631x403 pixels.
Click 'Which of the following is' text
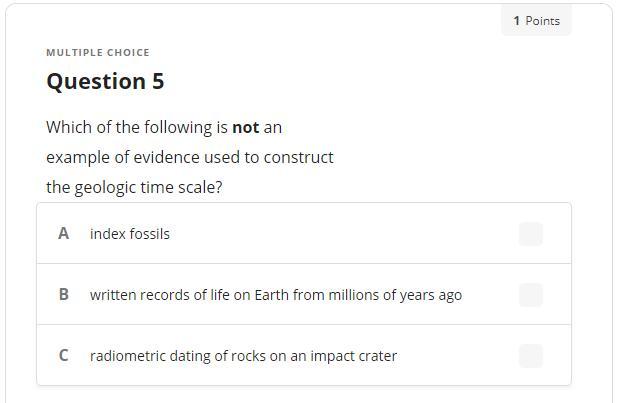click(x=136, y=128)
